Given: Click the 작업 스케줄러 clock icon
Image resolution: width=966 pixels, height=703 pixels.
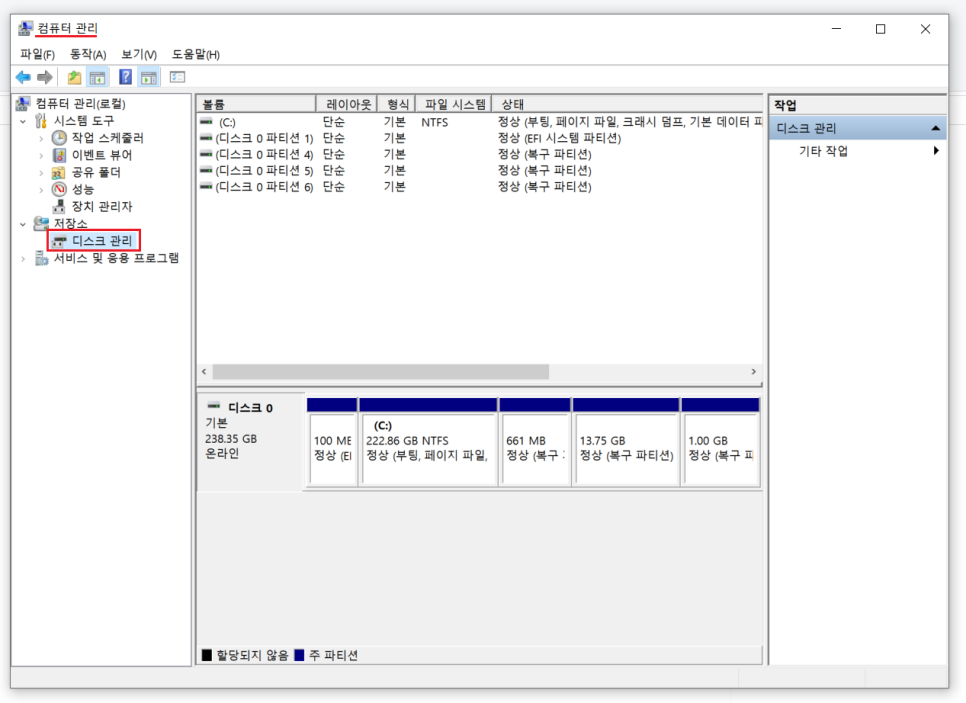Looking at the screenshot, I should coord(59,137).
